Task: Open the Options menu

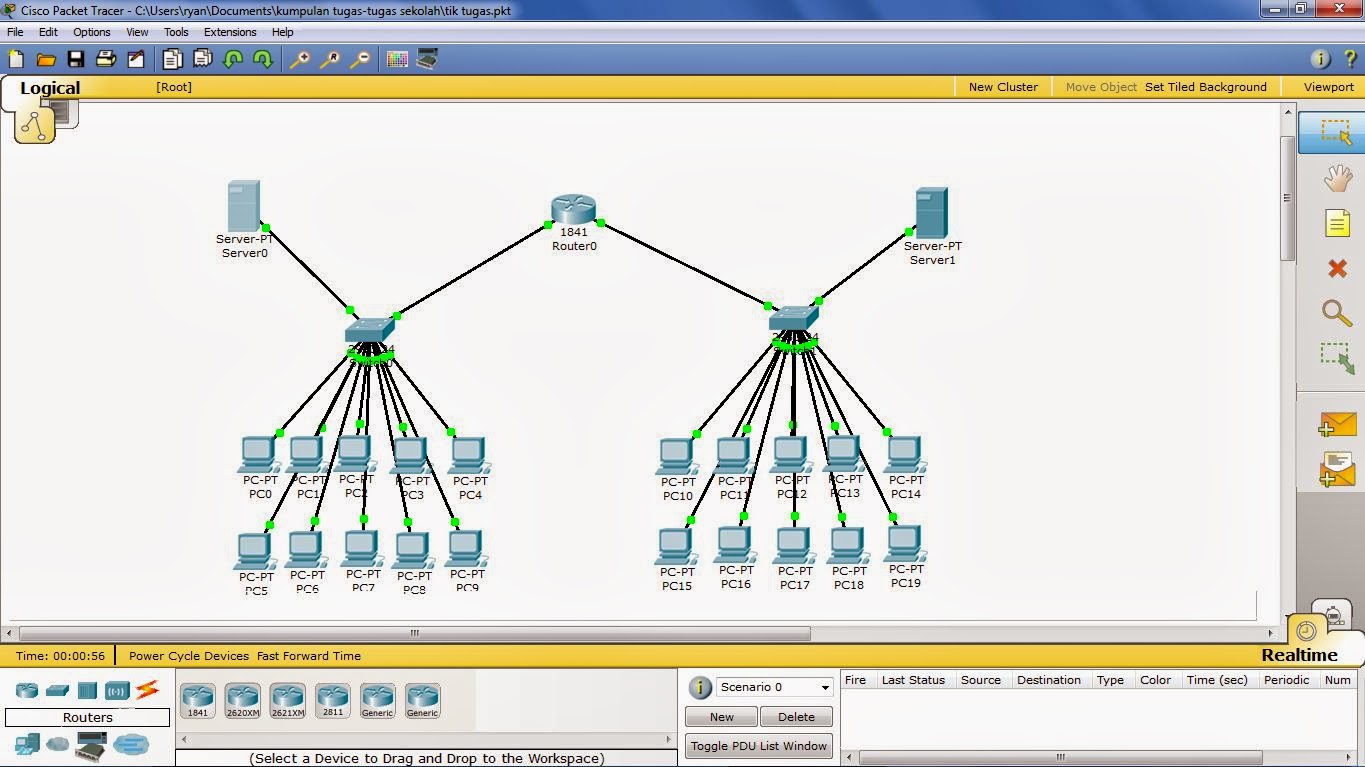Action: [92, 32]
